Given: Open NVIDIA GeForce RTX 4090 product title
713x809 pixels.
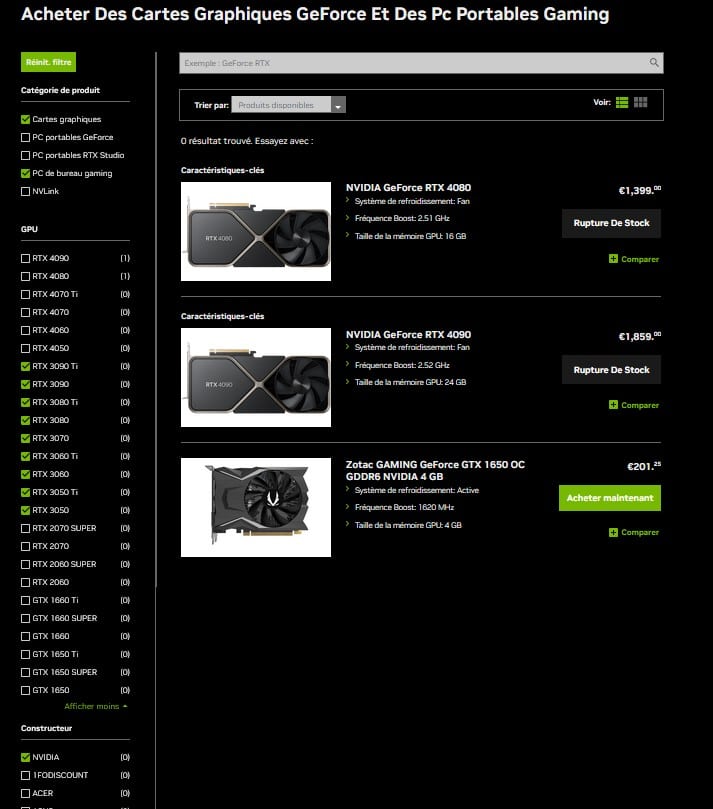Looking at the screenshot, I should [x=408, y=334].
